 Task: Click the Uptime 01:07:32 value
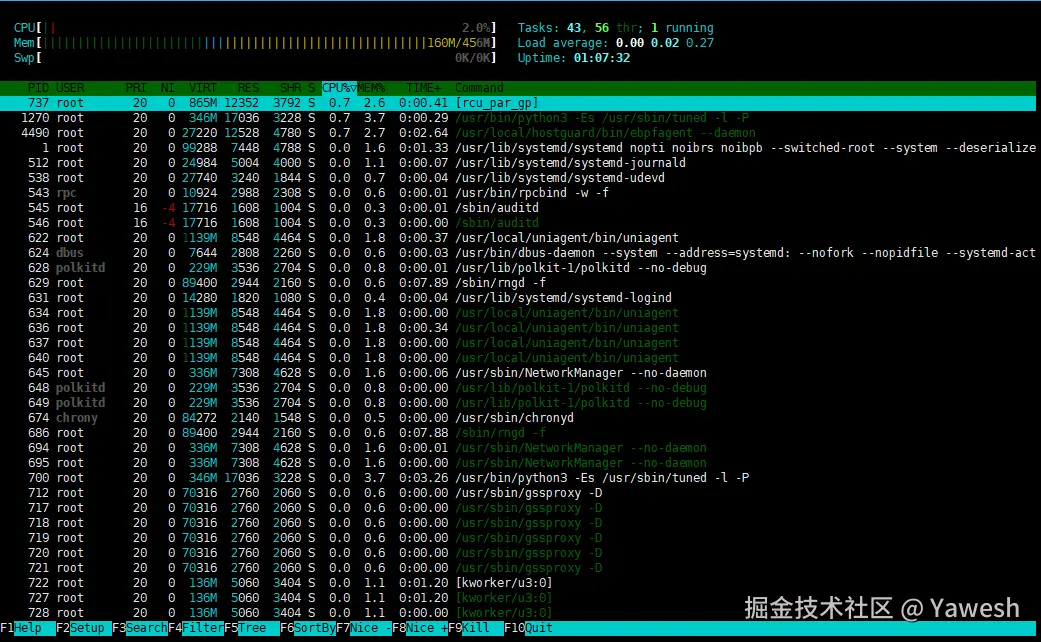point(601,58)
